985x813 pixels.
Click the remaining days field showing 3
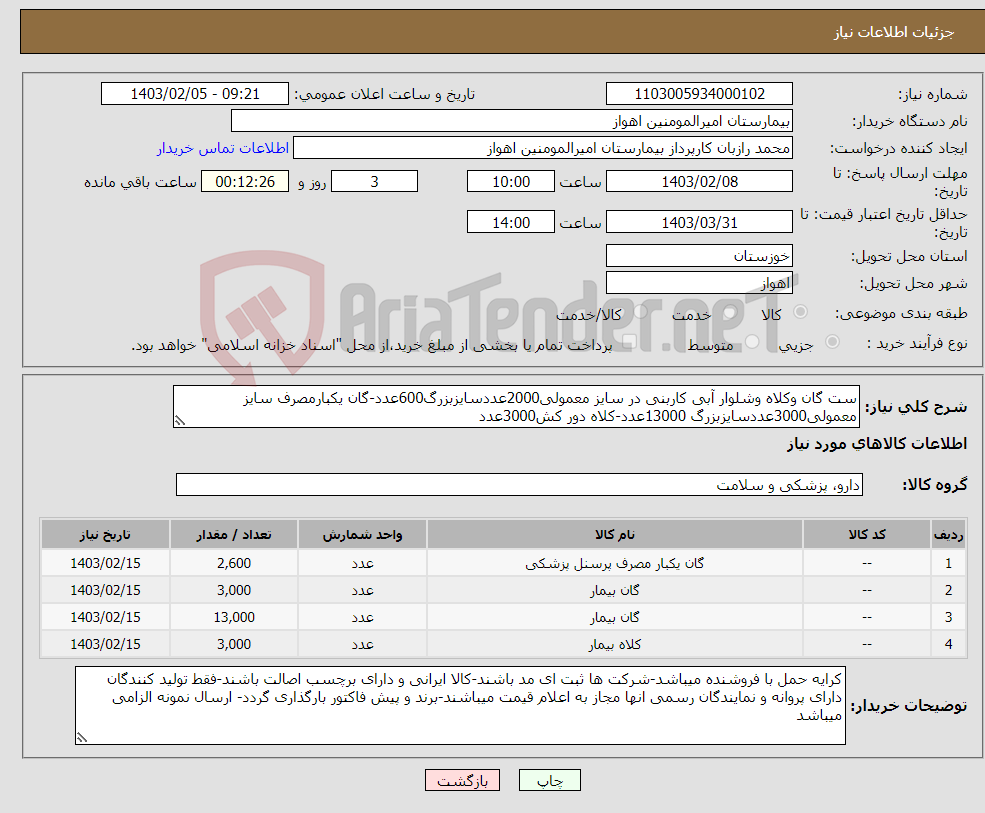pyautogui.click(x=374, y=182)
